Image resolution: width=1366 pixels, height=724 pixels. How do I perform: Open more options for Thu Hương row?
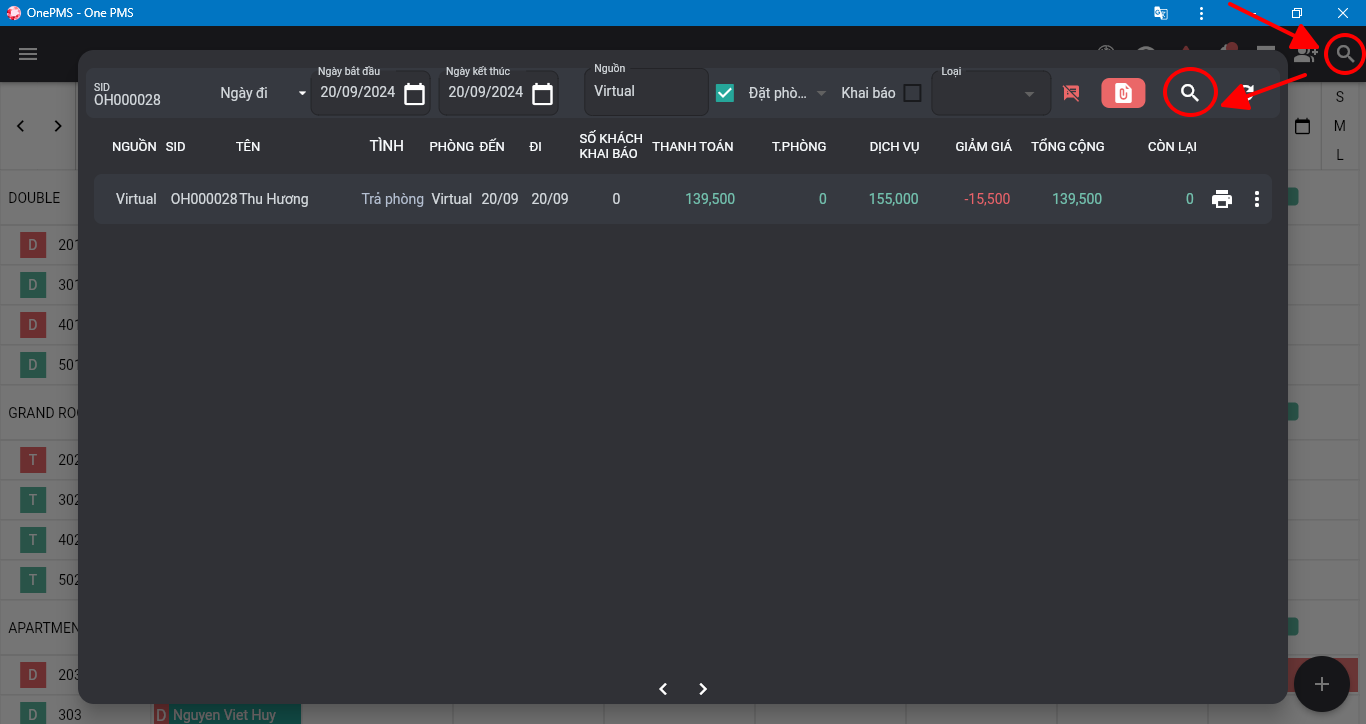[1257, 199]
